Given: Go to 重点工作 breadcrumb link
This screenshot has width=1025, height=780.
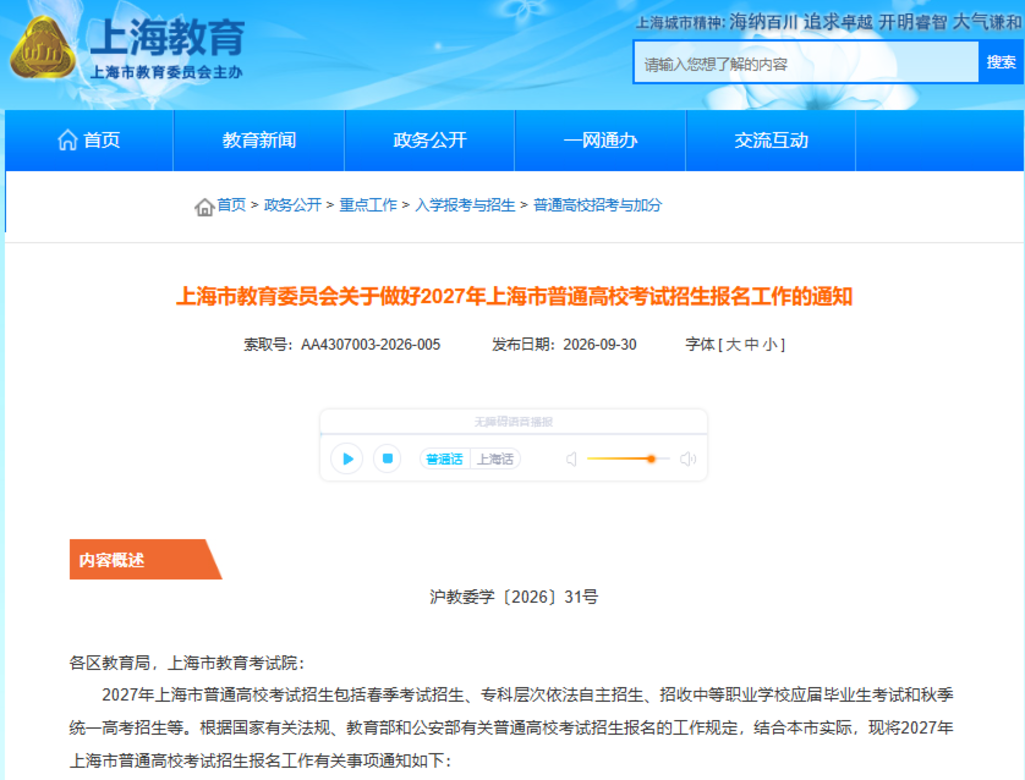Looking at the screenshot, I should 368,205.
